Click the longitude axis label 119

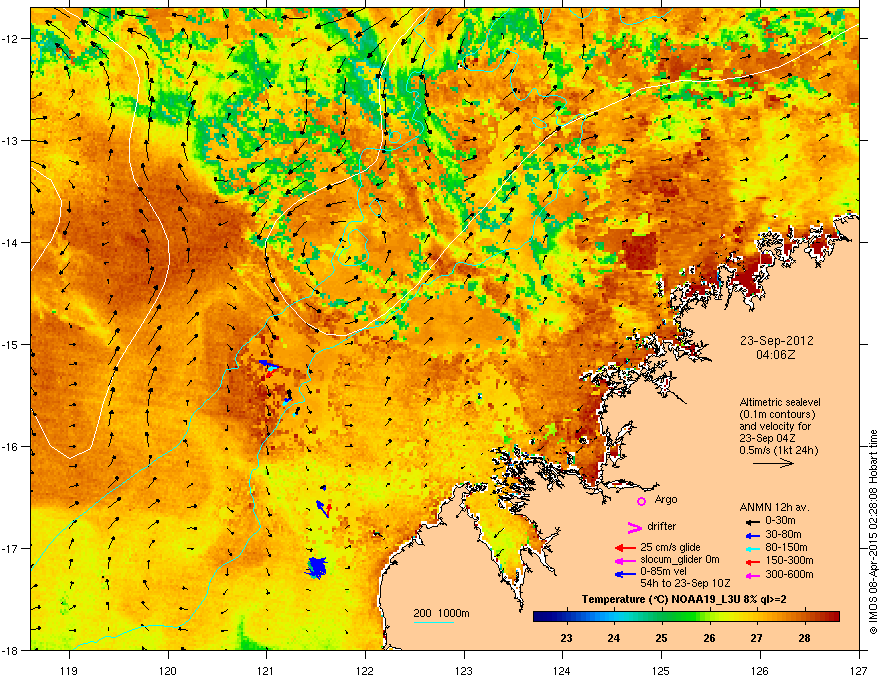click(x=69, y=670)
